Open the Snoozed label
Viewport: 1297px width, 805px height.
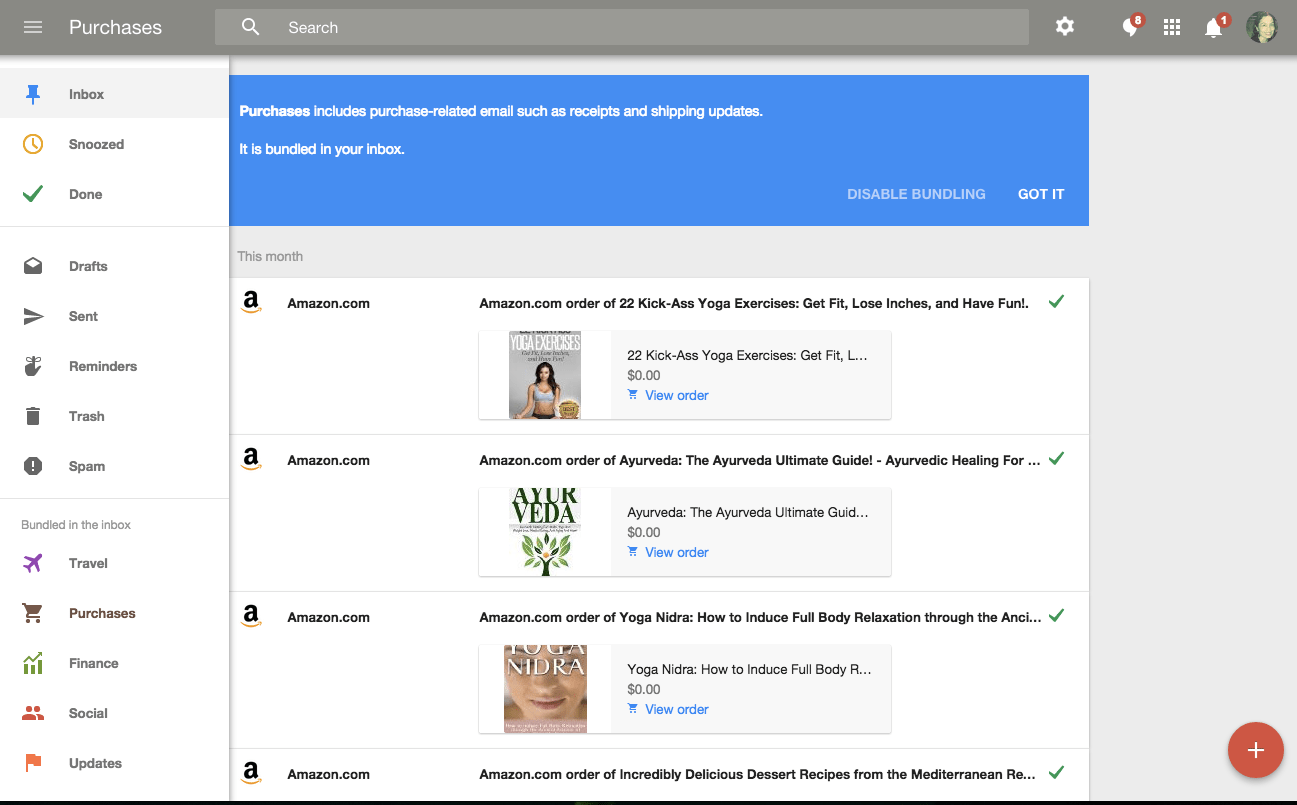click(96, 144)
